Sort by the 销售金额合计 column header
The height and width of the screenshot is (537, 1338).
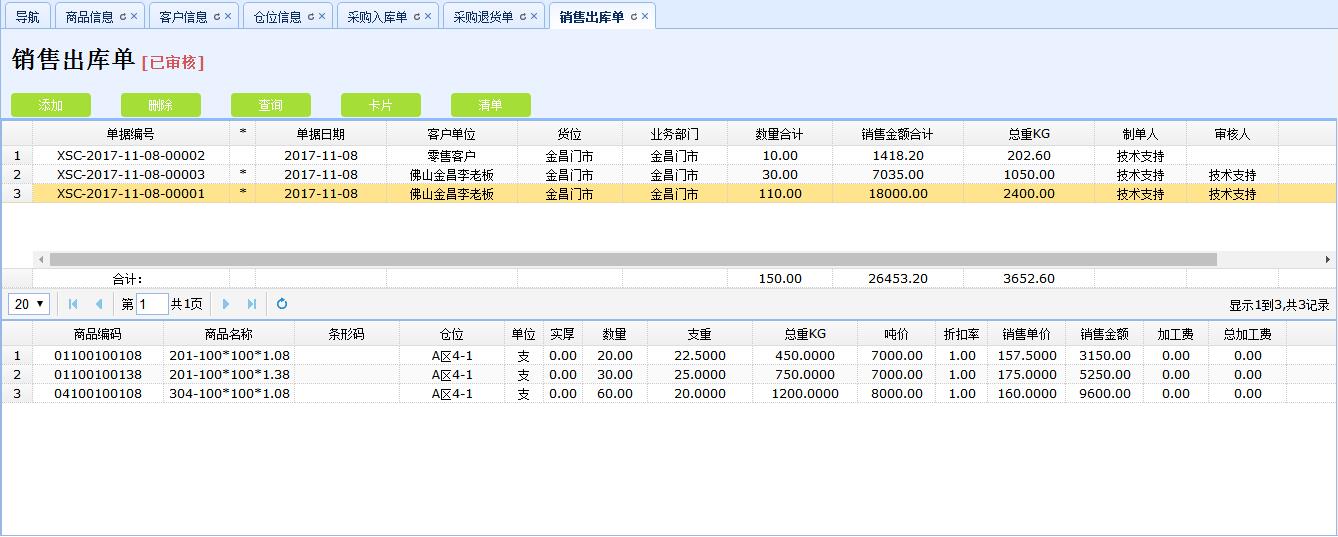[897, 134]
